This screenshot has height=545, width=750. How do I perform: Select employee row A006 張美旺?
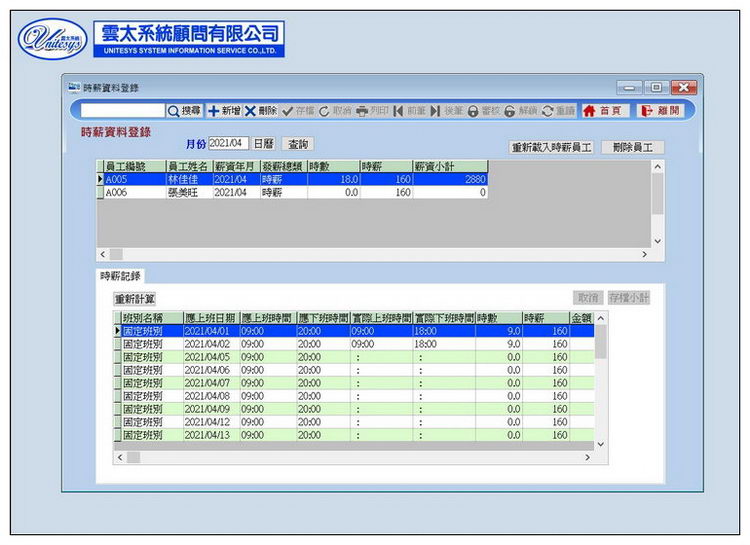point(187,192)
